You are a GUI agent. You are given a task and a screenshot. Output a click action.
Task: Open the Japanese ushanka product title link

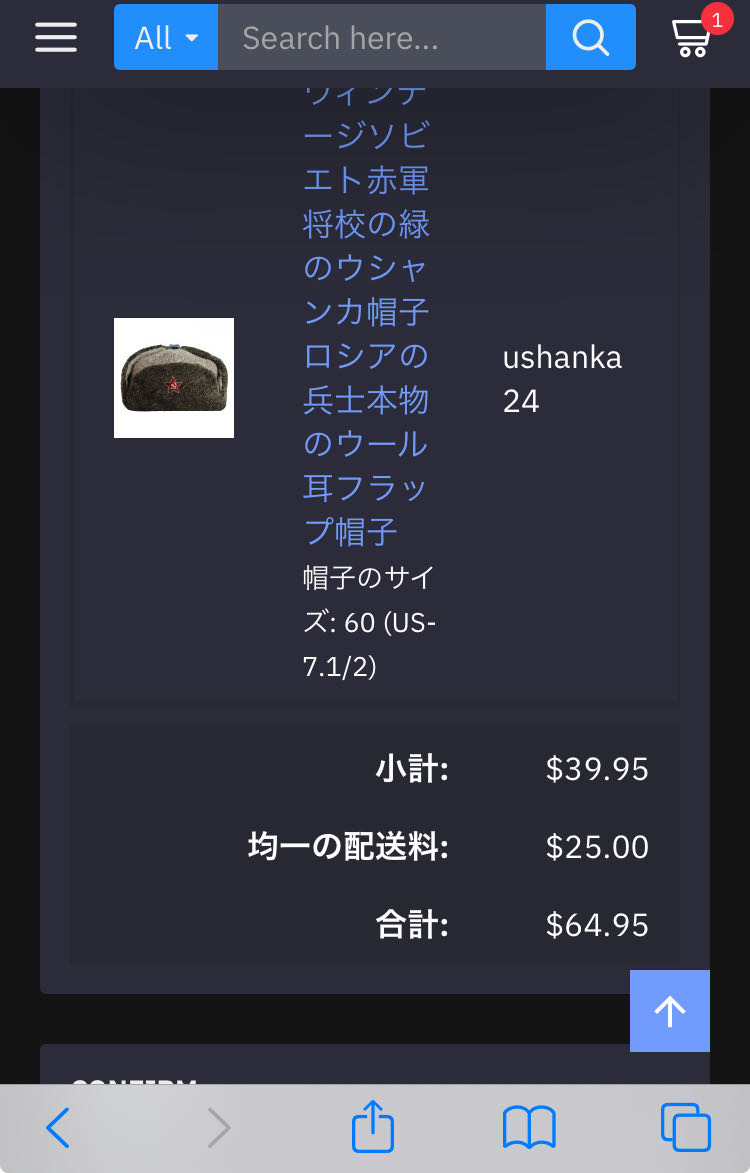pos(366,312)
